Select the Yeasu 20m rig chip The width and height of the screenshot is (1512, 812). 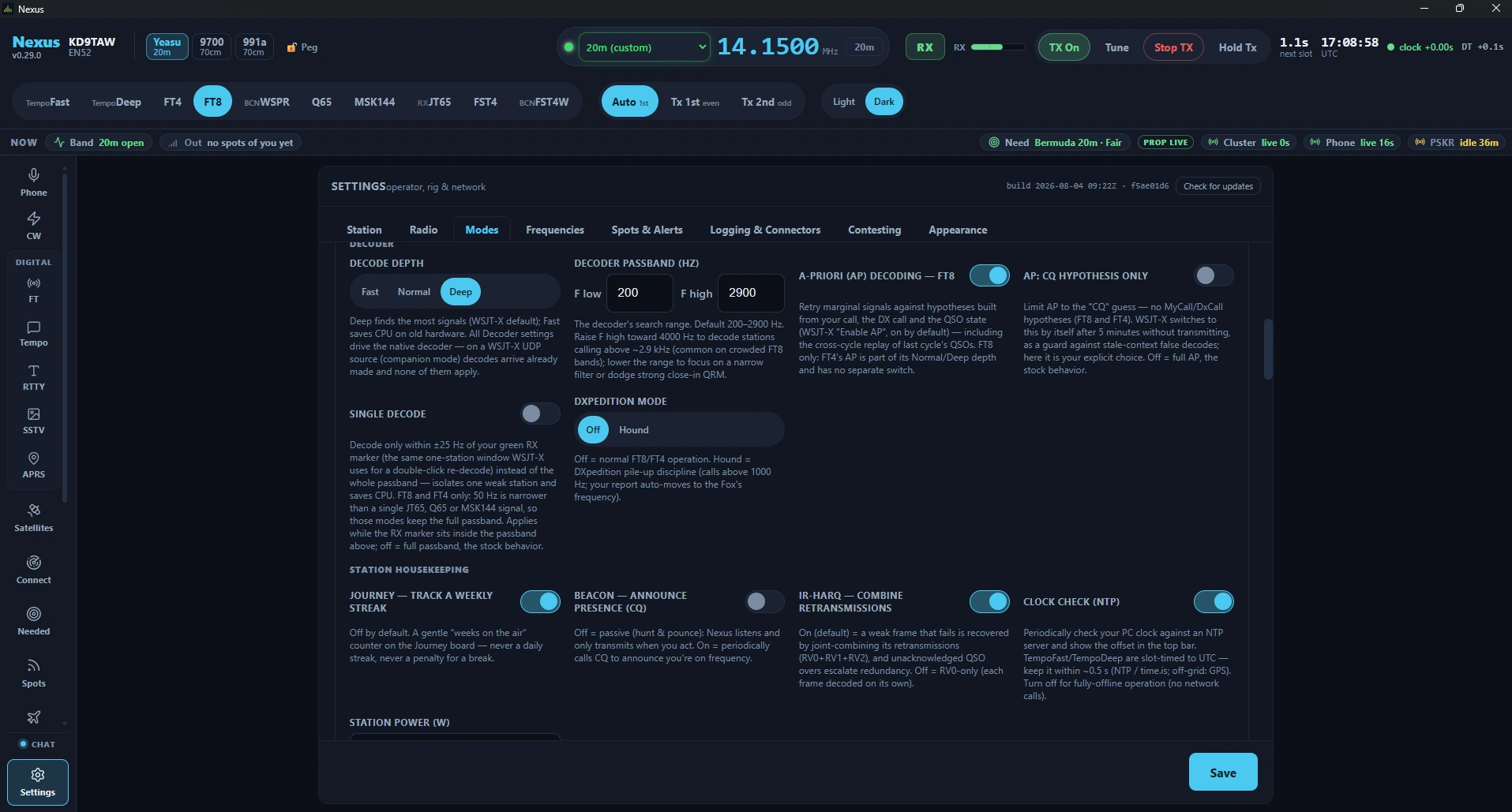pos(167,47)
